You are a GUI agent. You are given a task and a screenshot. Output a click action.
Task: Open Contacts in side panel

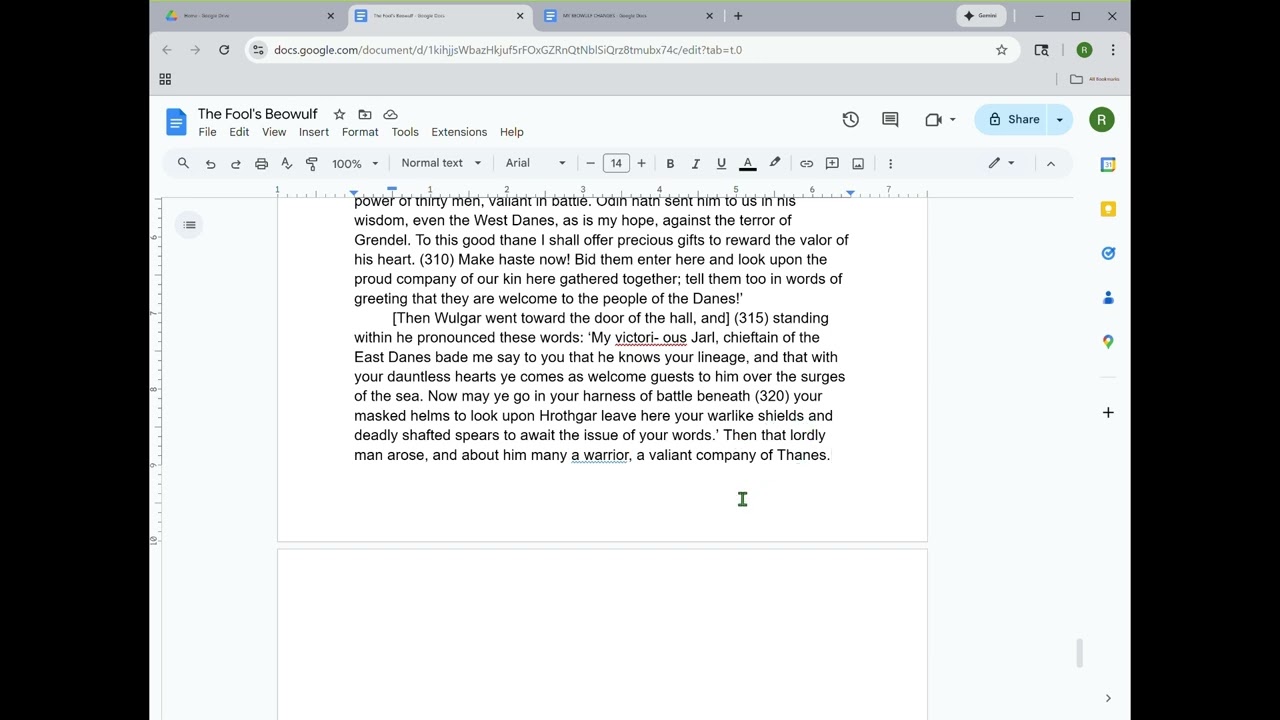coord(1108,298)
